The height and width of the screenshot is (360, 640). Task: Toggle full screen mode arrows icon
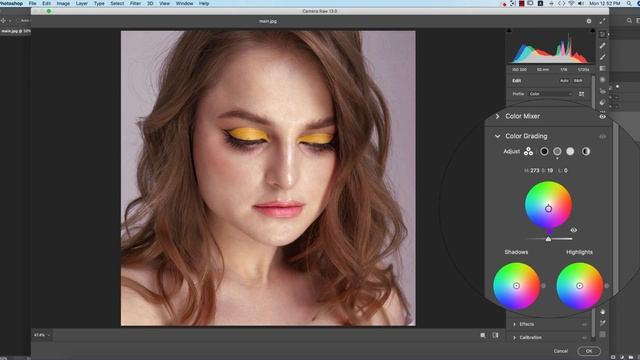[602, 21]
